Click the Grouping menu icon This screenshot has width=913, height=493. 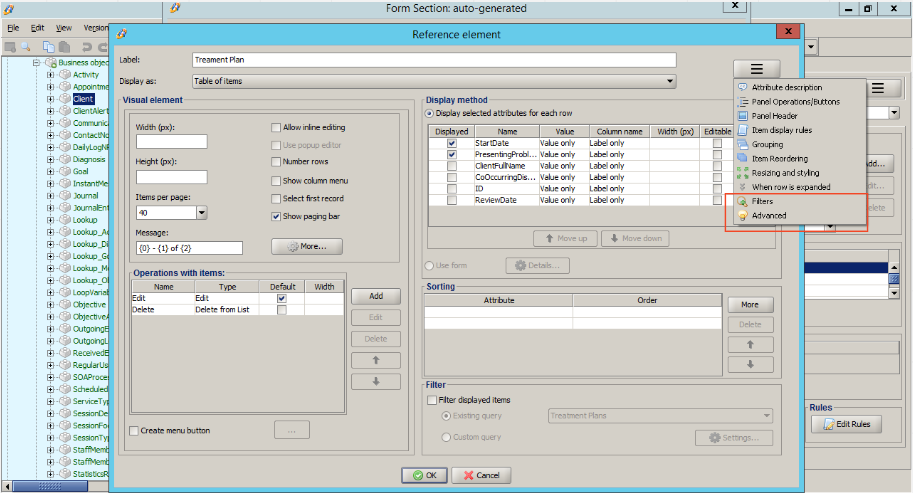(742, 144)
